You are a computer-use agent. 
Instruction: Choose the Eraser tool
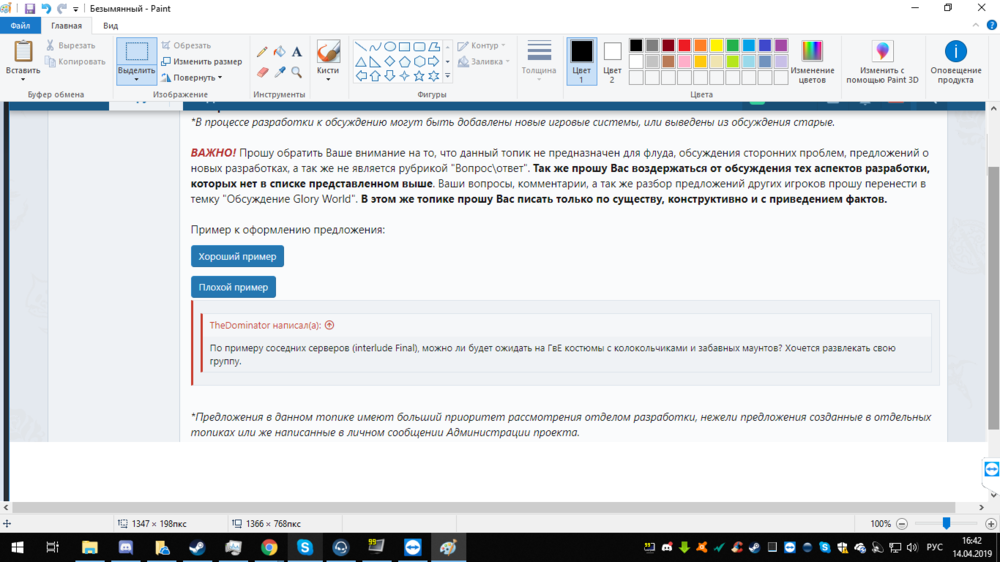pyautogui.click(x=262, y=72)
